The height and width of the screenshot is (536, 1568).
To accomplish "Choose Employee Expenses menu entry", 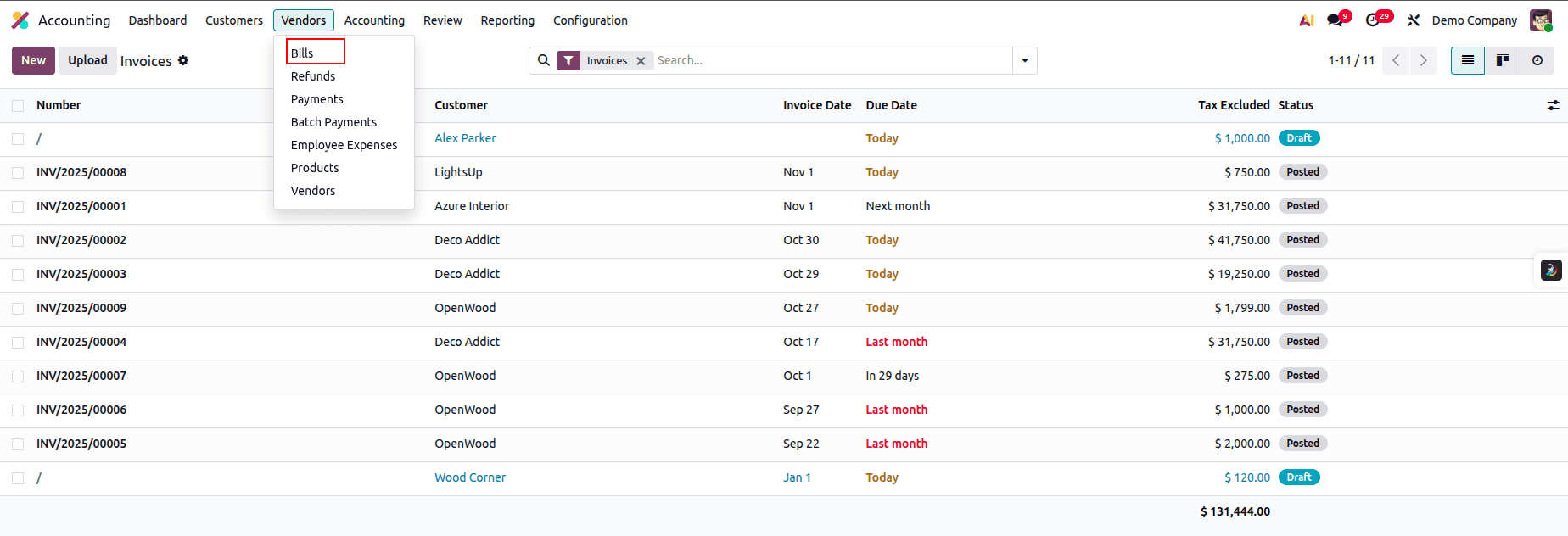I will pos(344,145).
